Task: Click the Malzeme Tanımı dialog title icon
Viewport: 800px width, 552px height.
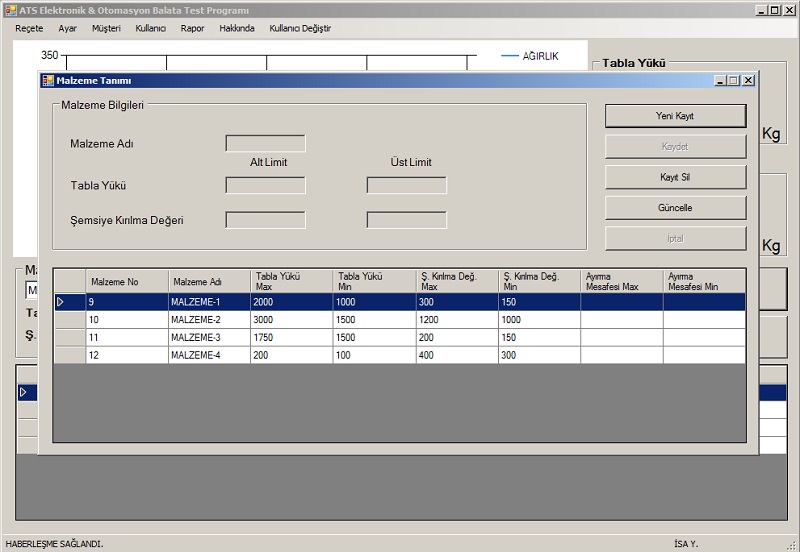Action: click(48, 80)
